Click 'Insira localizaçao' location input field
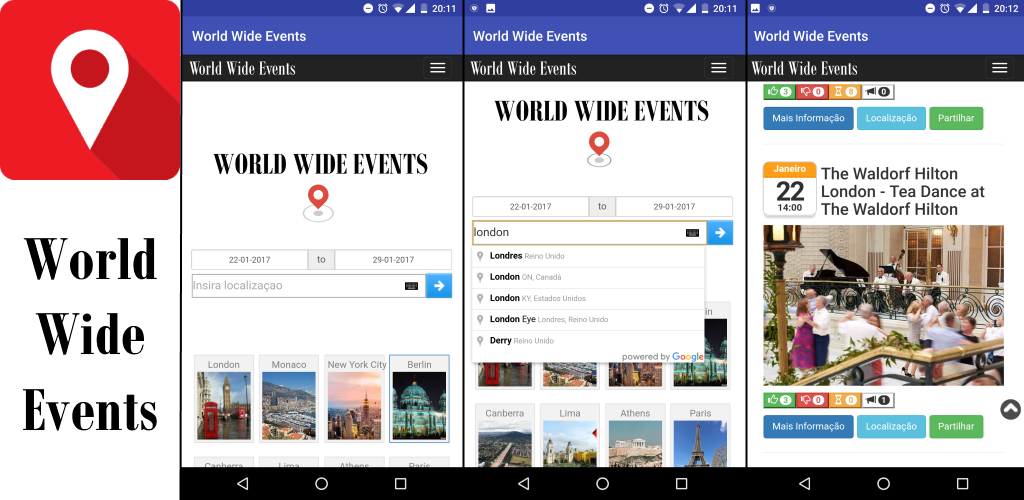 pyautogui.click(x=308, y=286)
